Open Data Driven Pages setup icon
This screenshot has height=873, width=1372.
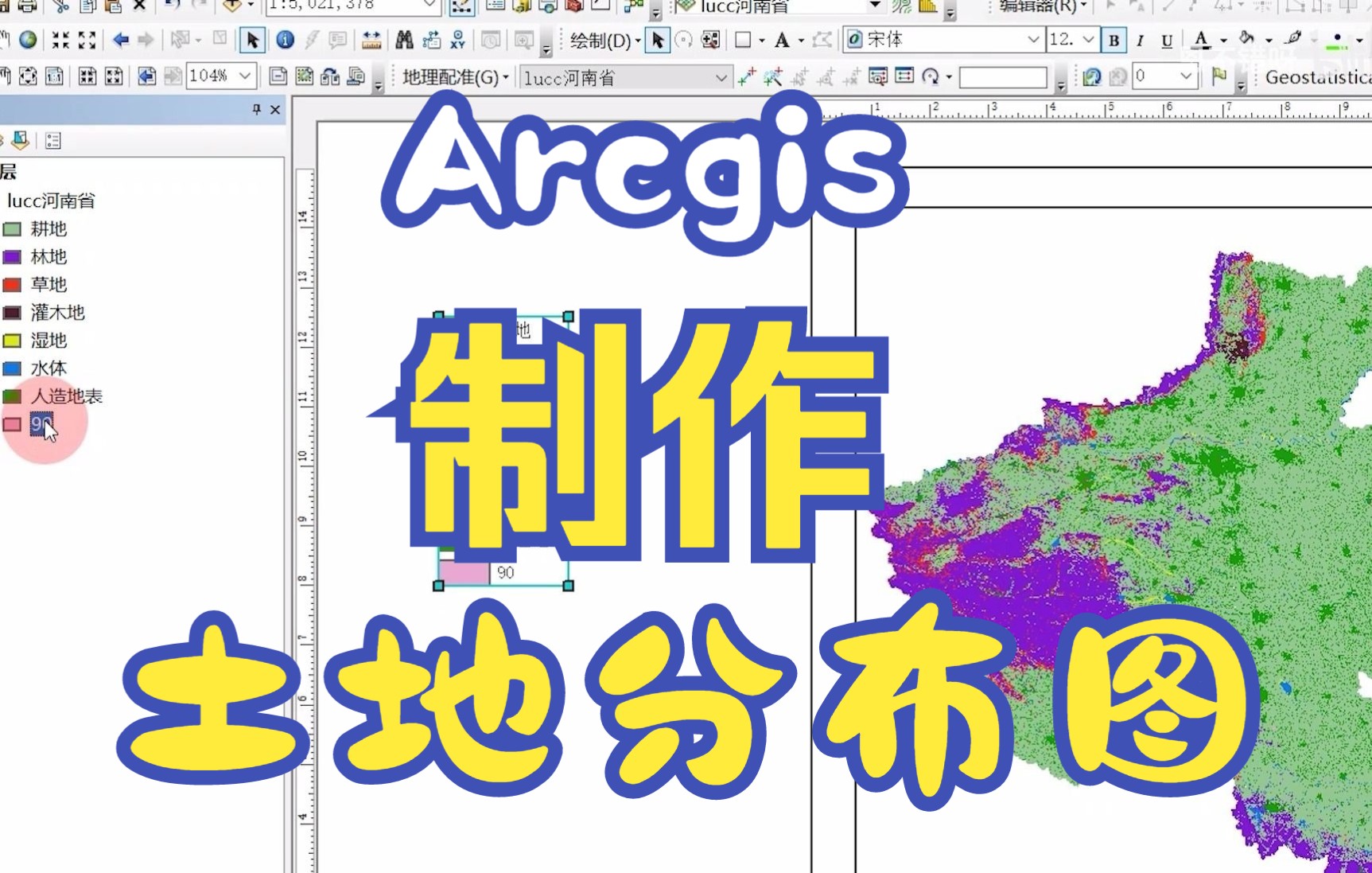click(356, 76)
